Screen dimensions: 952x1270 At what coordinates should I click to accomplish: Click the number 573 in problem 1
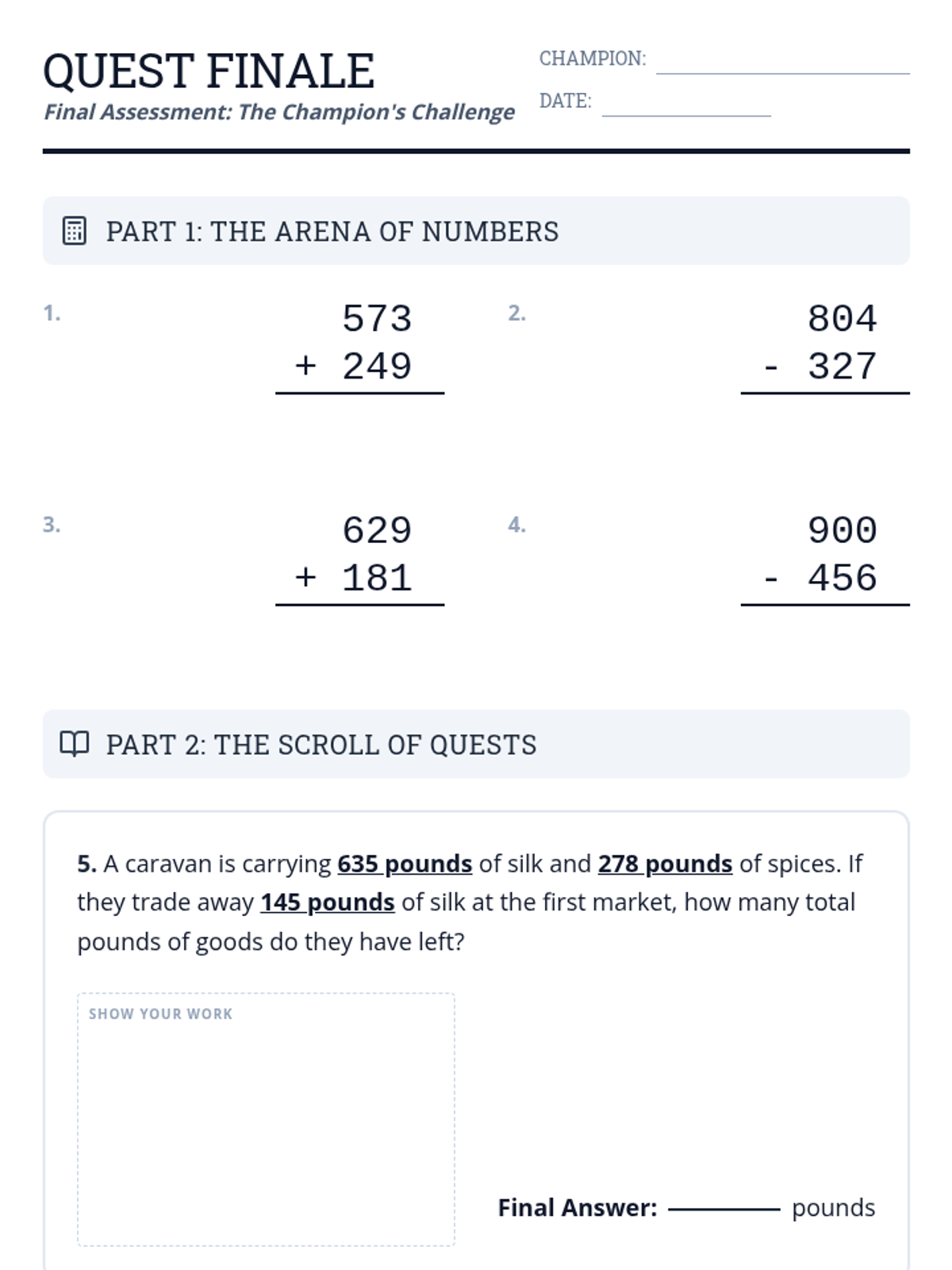pyautogui.click(x=377, y=319)
